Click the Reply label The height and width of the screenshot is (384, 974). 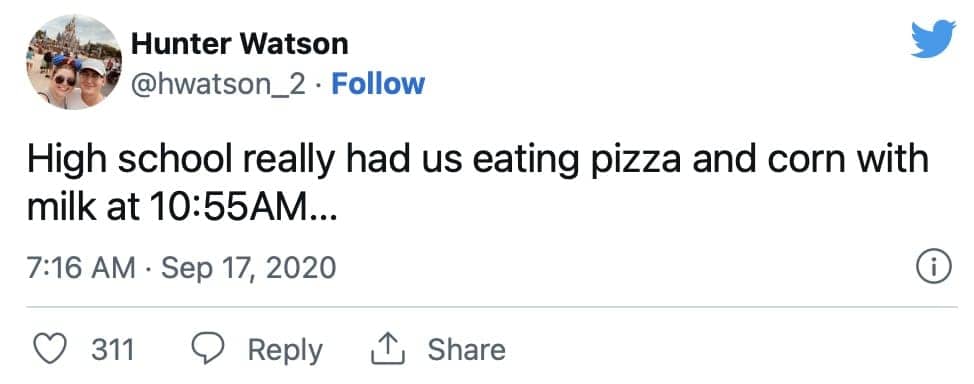point(285,350)
